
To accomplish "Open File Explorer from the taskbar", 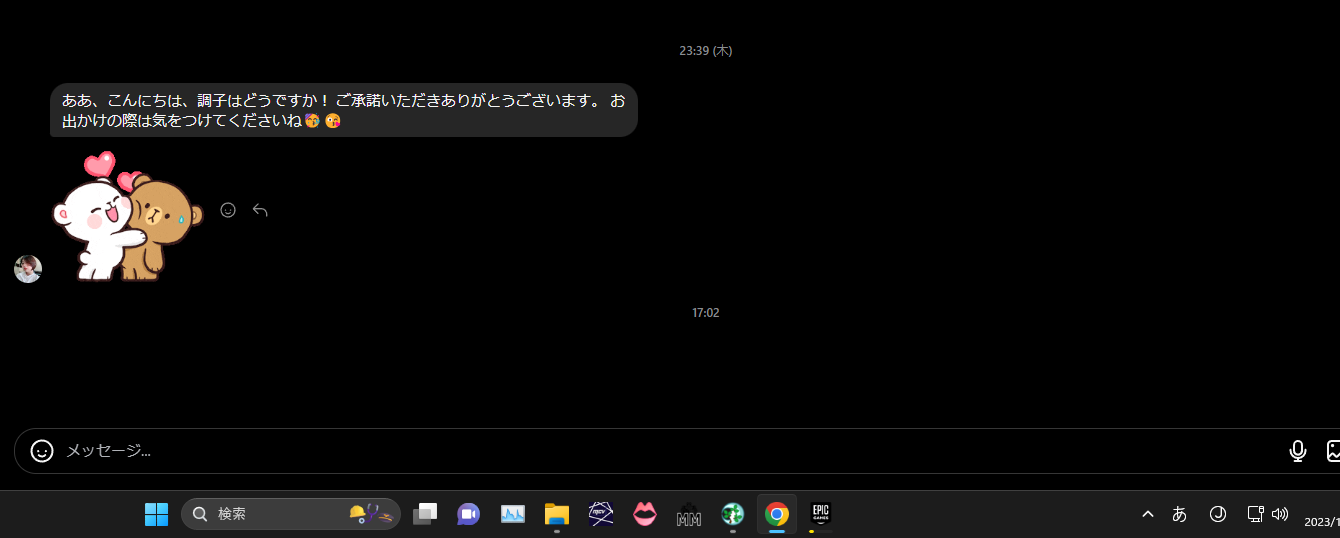I will click(x=557, y=514).
